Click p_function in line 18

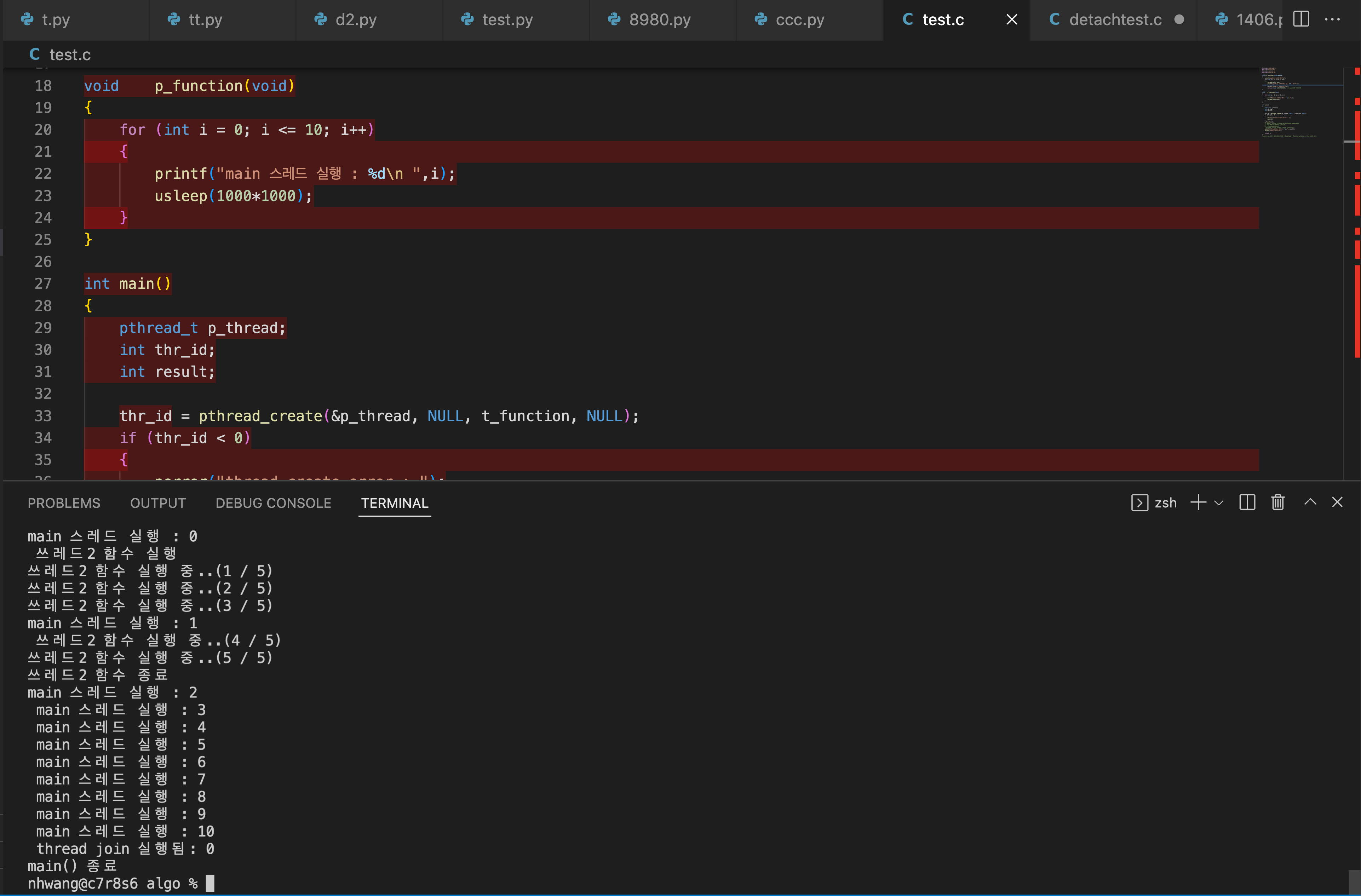(x=199, y=86)
